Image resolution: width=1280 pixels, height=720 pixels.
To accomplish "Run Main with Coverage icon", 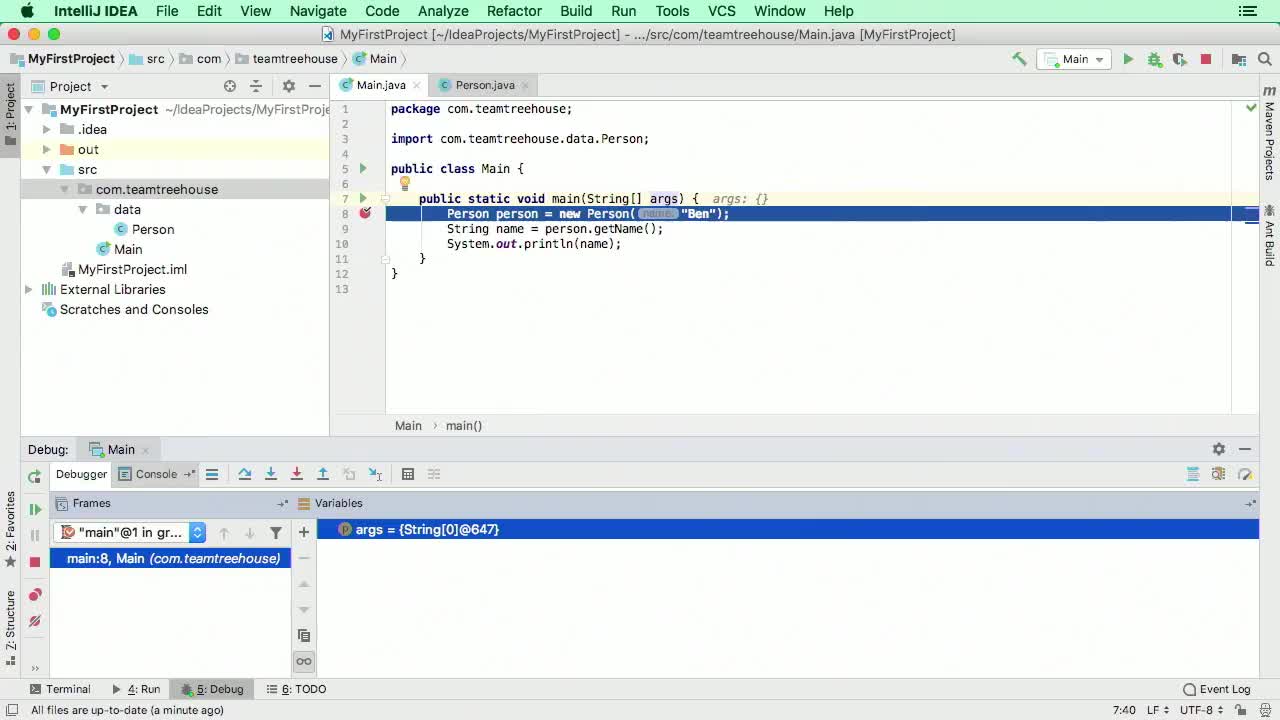I will (x=1180, y=59).
